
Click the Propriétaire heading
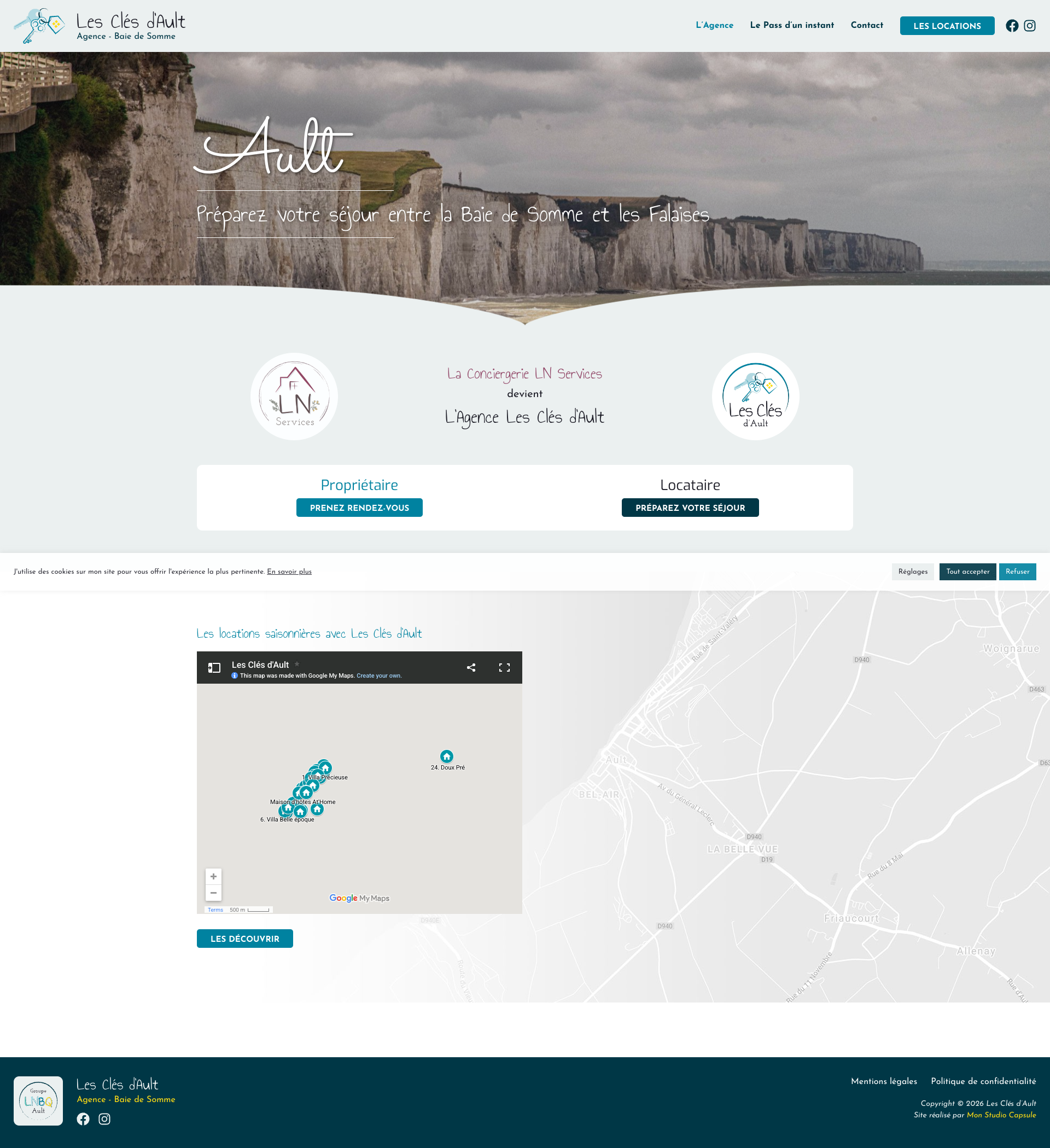359,485
